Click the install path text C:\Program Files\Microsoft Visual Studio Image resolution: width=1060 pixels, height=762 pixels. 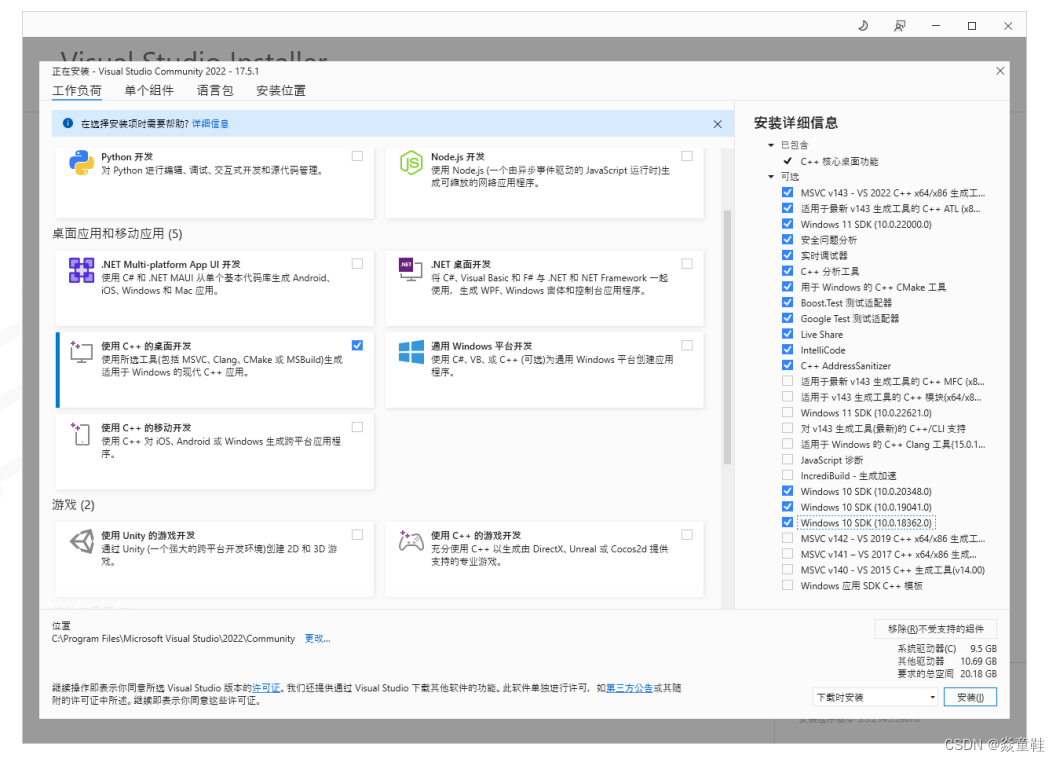point(173,638)
